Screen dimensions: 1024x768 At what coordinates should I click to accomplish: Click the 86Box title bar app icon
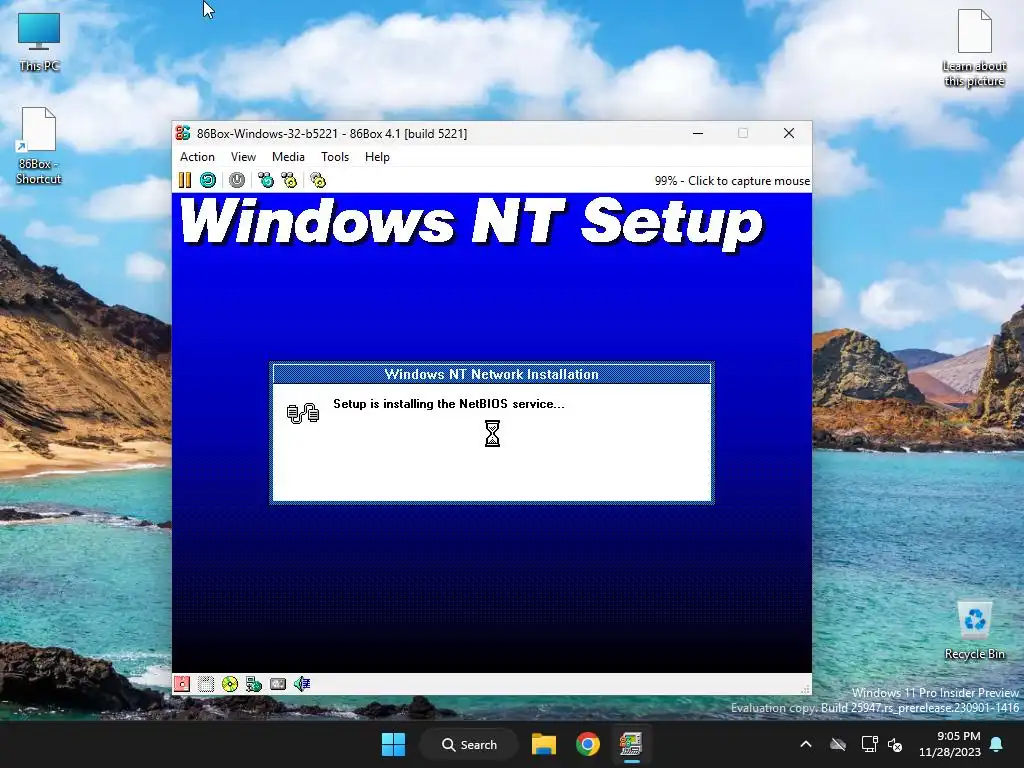tap(183, 133)
